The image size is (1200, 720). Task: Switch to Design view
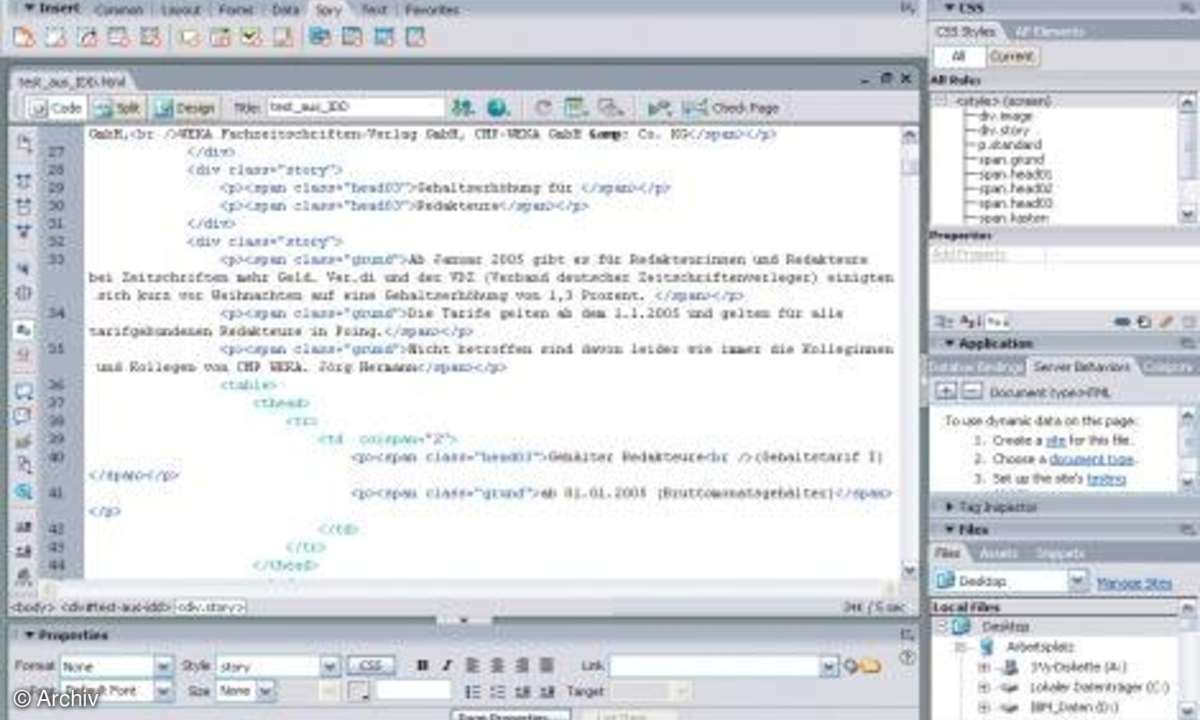(x=185, y=108)
